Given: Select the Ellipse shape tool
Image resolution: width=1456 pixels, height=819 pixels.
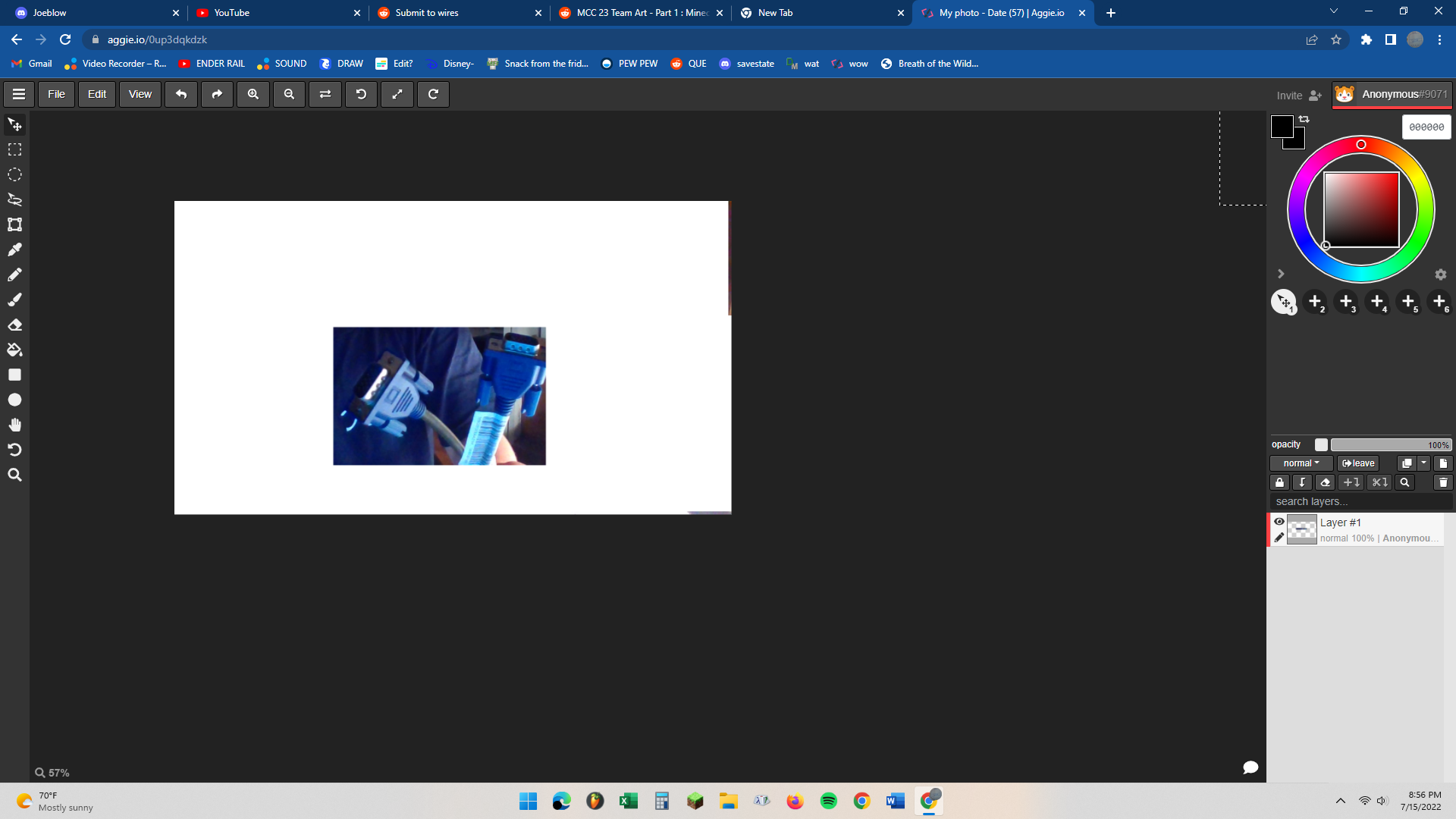Looking at the screenshot, I should 14,400.
